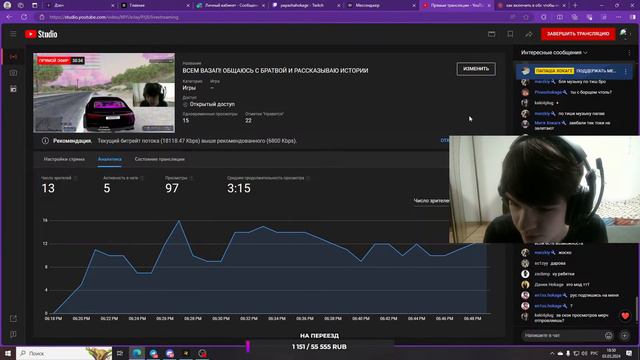
Task: Click the info icon beside Рекомендация
Action: [x=45, y=141]
